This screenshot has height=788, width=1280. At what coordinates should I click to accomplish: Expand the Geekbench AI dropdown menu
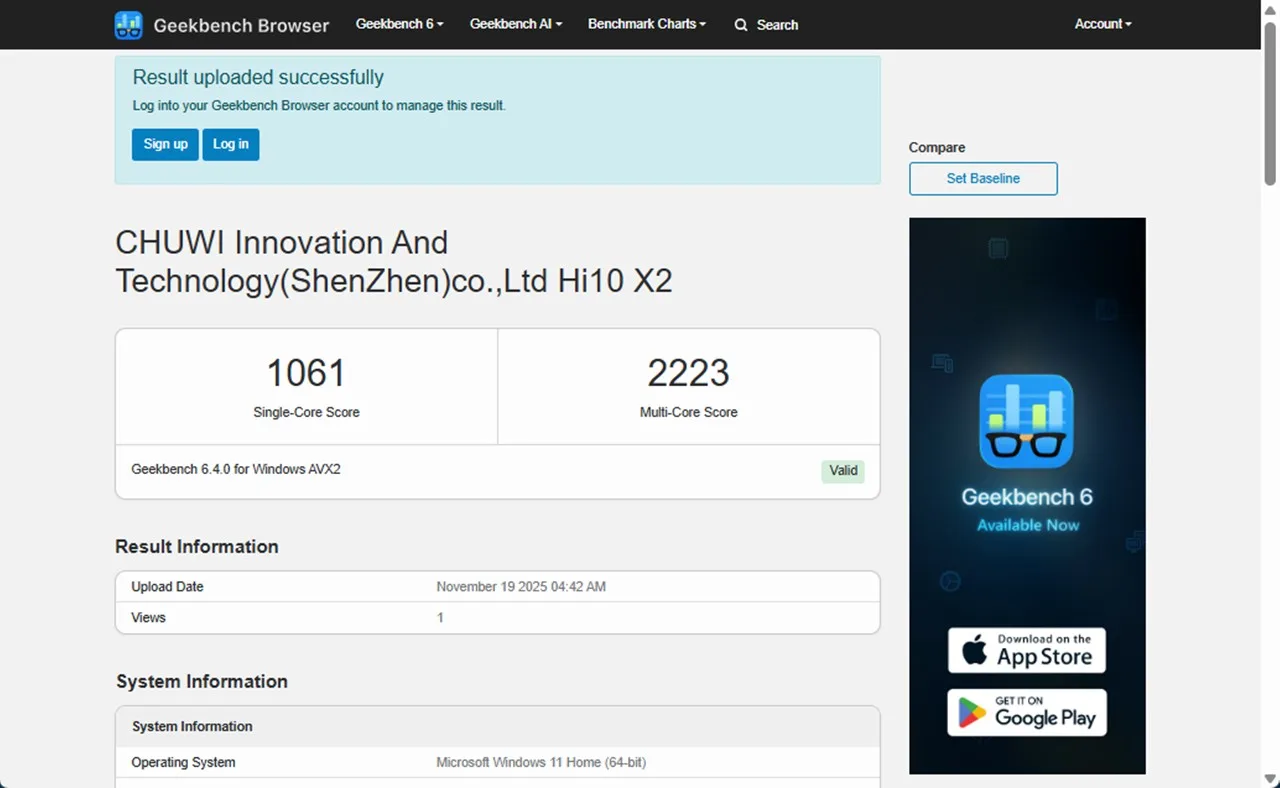click(x=515, y=24)
